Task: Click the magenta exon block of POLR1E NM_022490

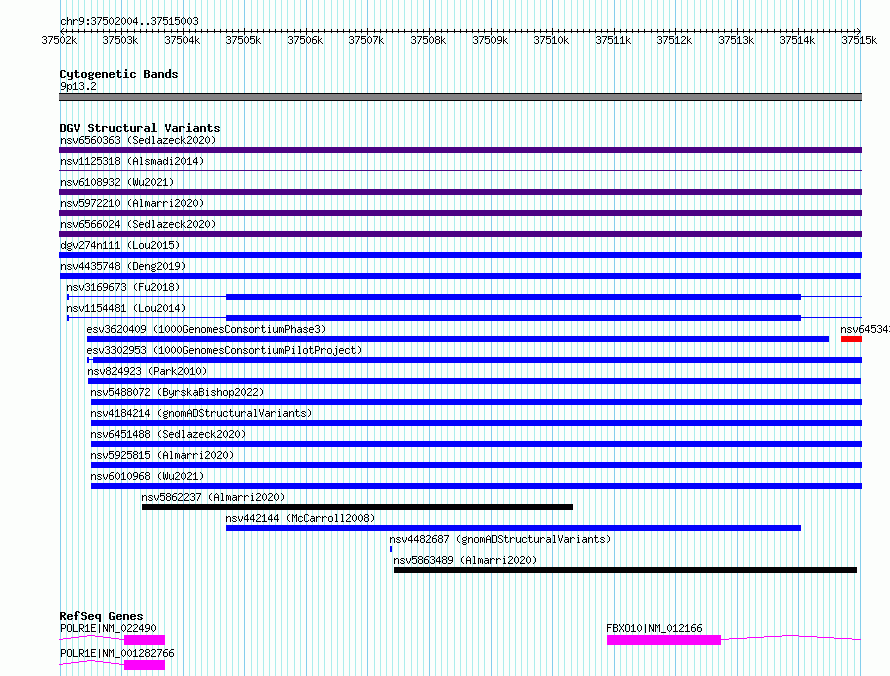Action: click(x=144, y=640)
